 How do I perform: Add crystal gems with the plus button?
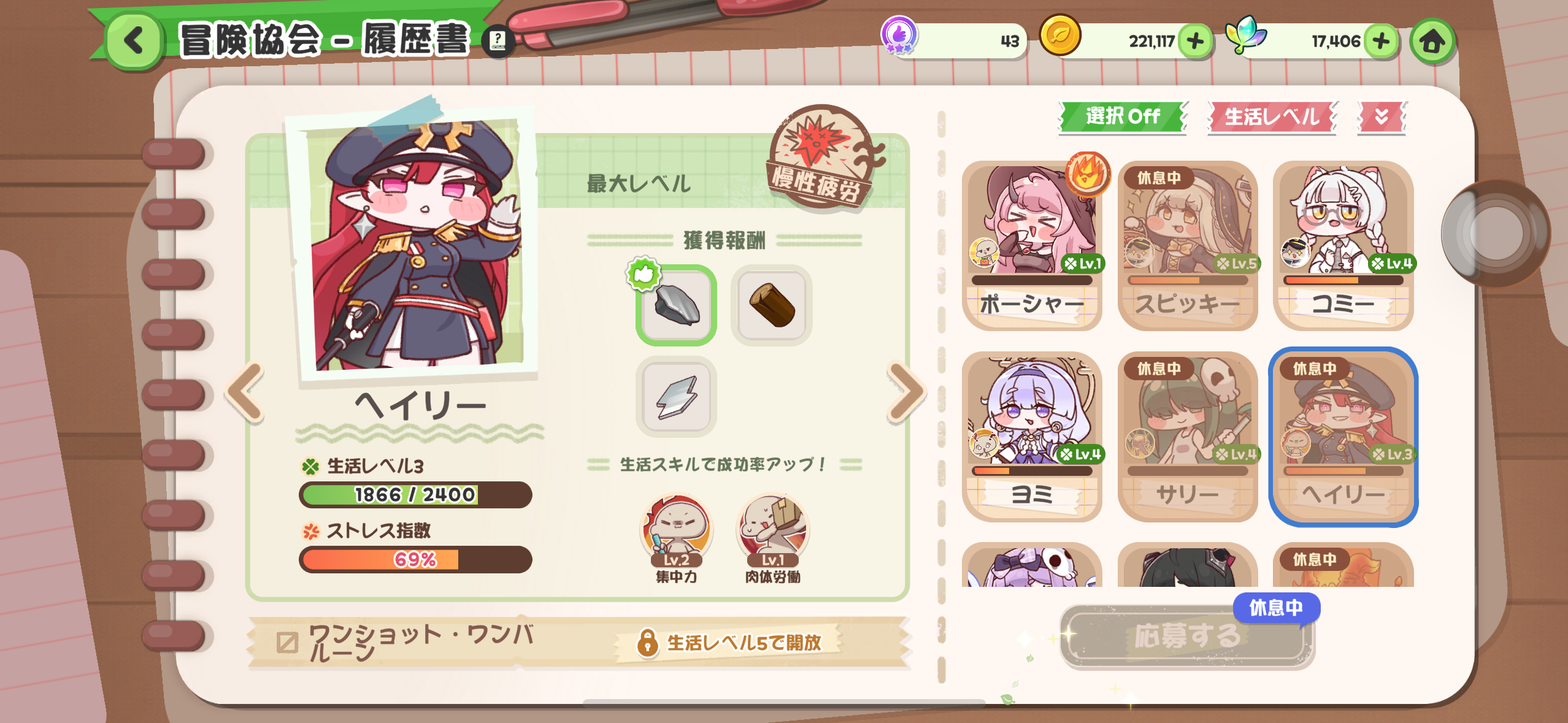(x=1381, y=41)
